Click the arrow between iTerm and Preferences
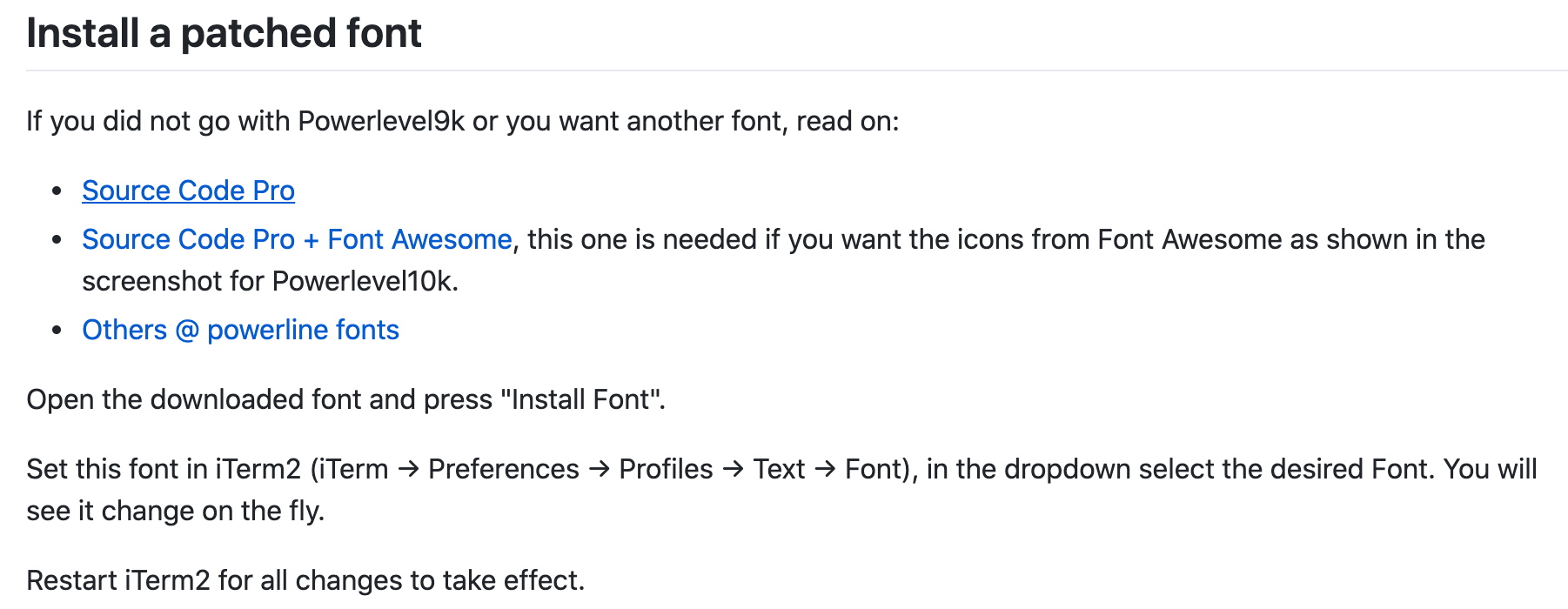The width and height of the screenshot is (1568, 609). [x=408, y=470]
